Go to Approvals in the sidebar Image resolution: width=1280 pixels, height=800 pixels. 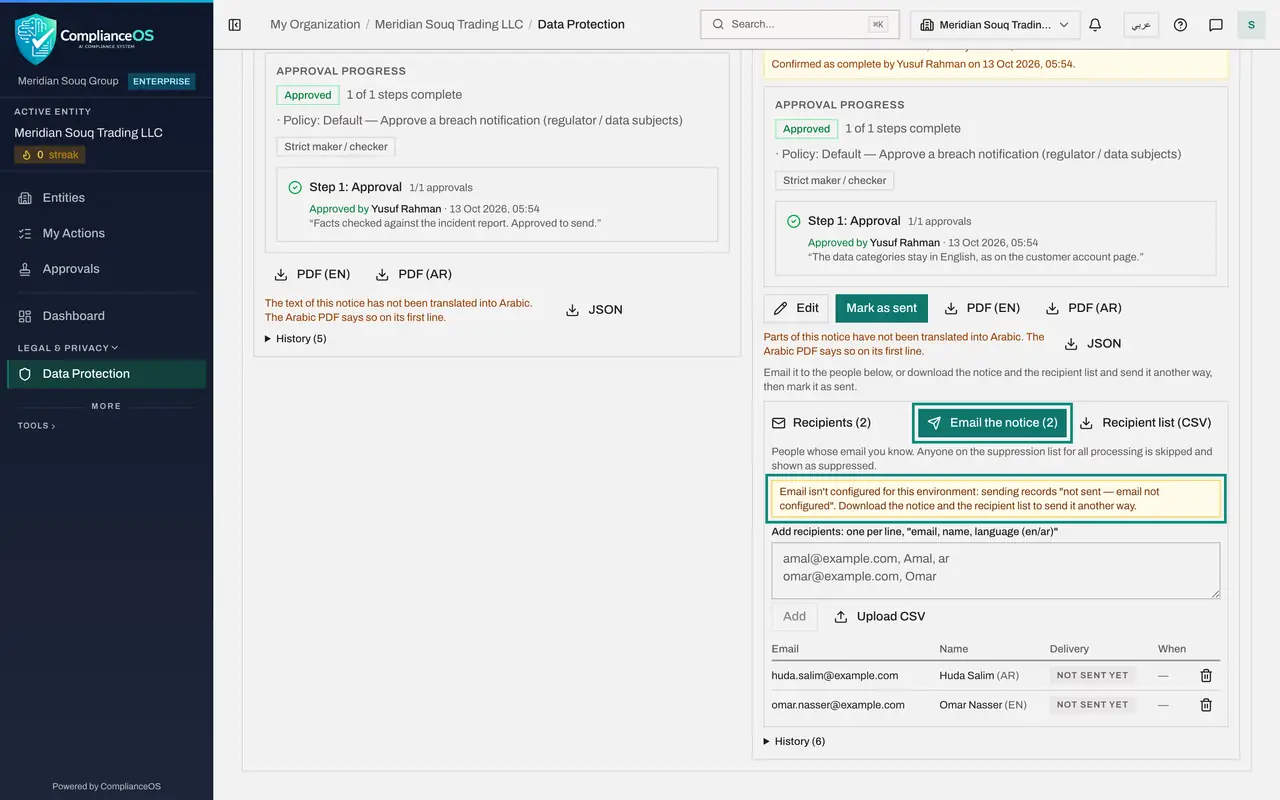[x=106, y=269]
